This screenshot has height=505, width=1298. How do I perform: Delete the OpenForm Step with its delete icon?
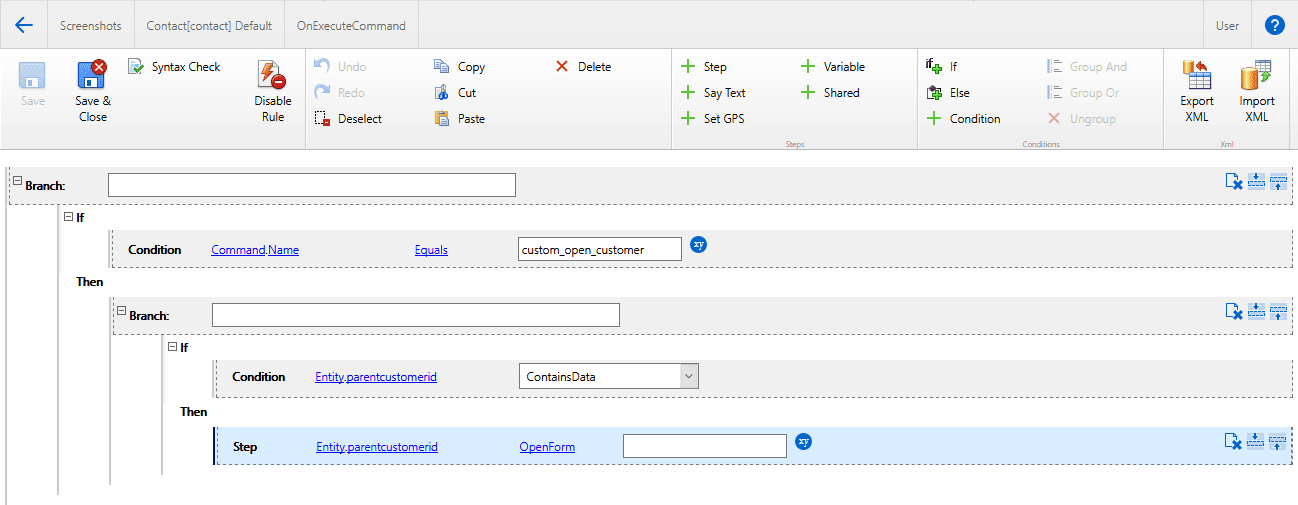pos(1234,441)
